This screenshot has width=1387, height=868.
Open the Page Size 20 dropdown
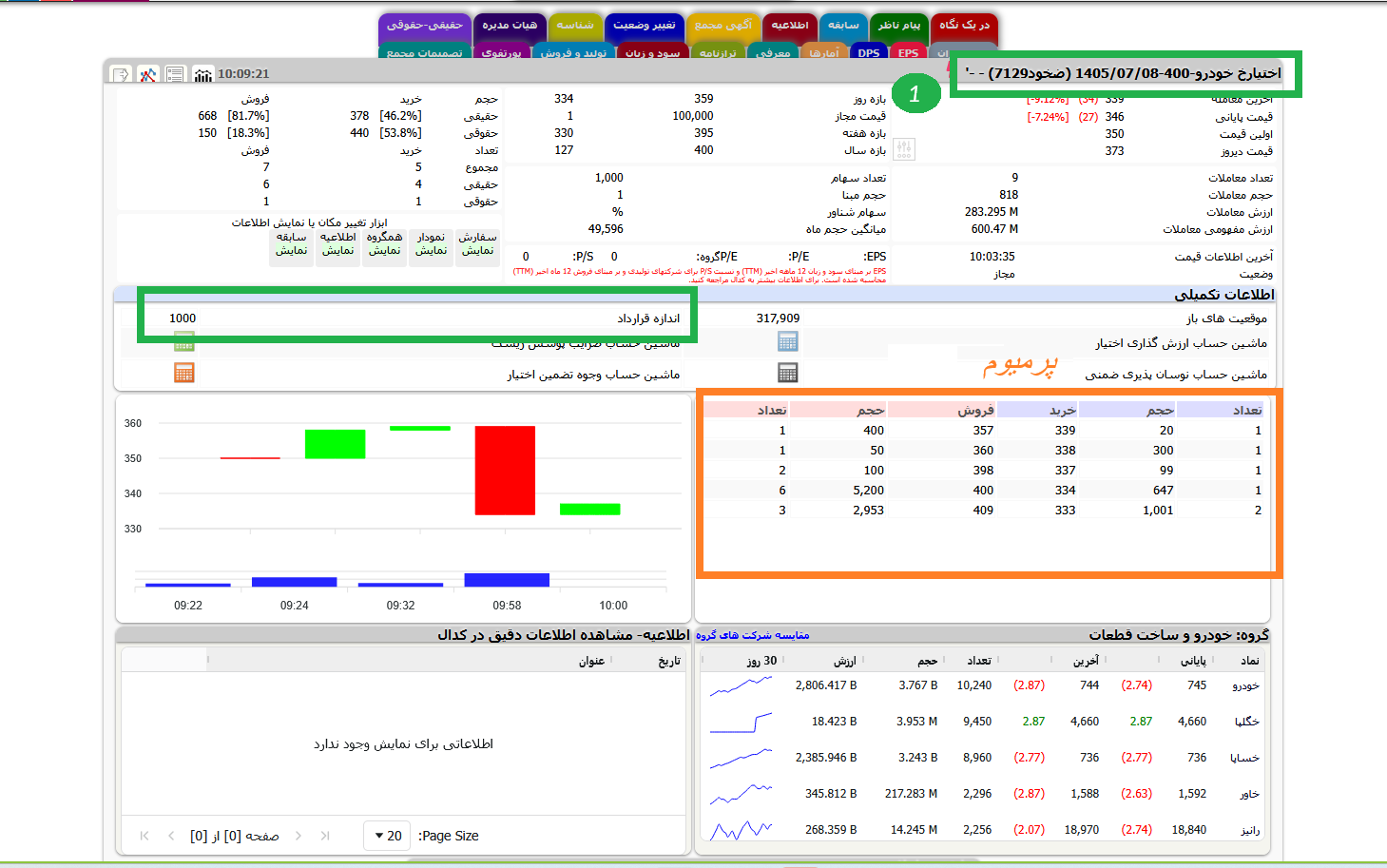tap(388, 836)
